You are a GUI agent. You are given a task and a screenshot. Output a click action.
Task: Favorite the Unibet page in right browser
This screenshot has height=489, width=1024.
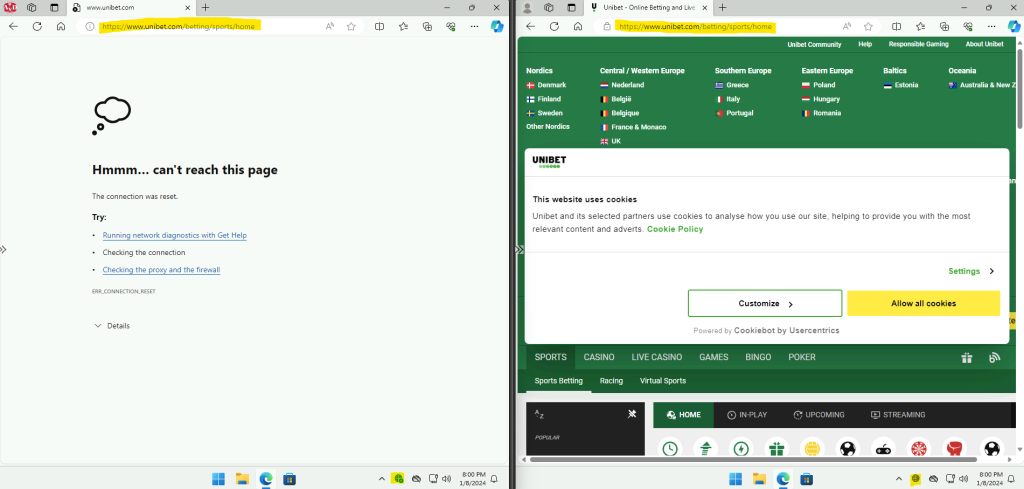point(868,27)
